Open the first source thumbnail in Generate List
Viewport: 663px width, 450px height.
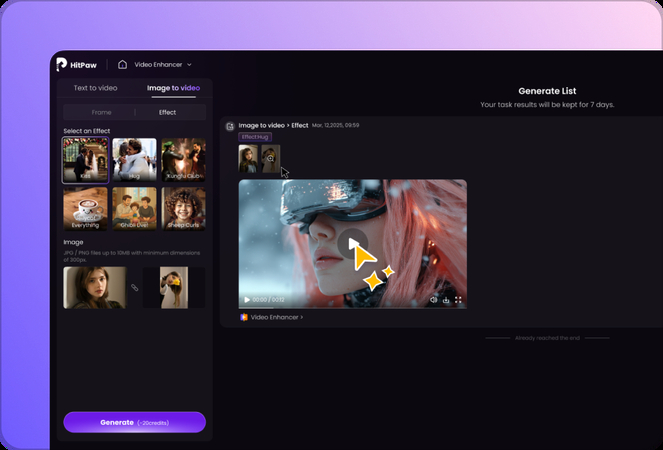click(x=248, y=159)
